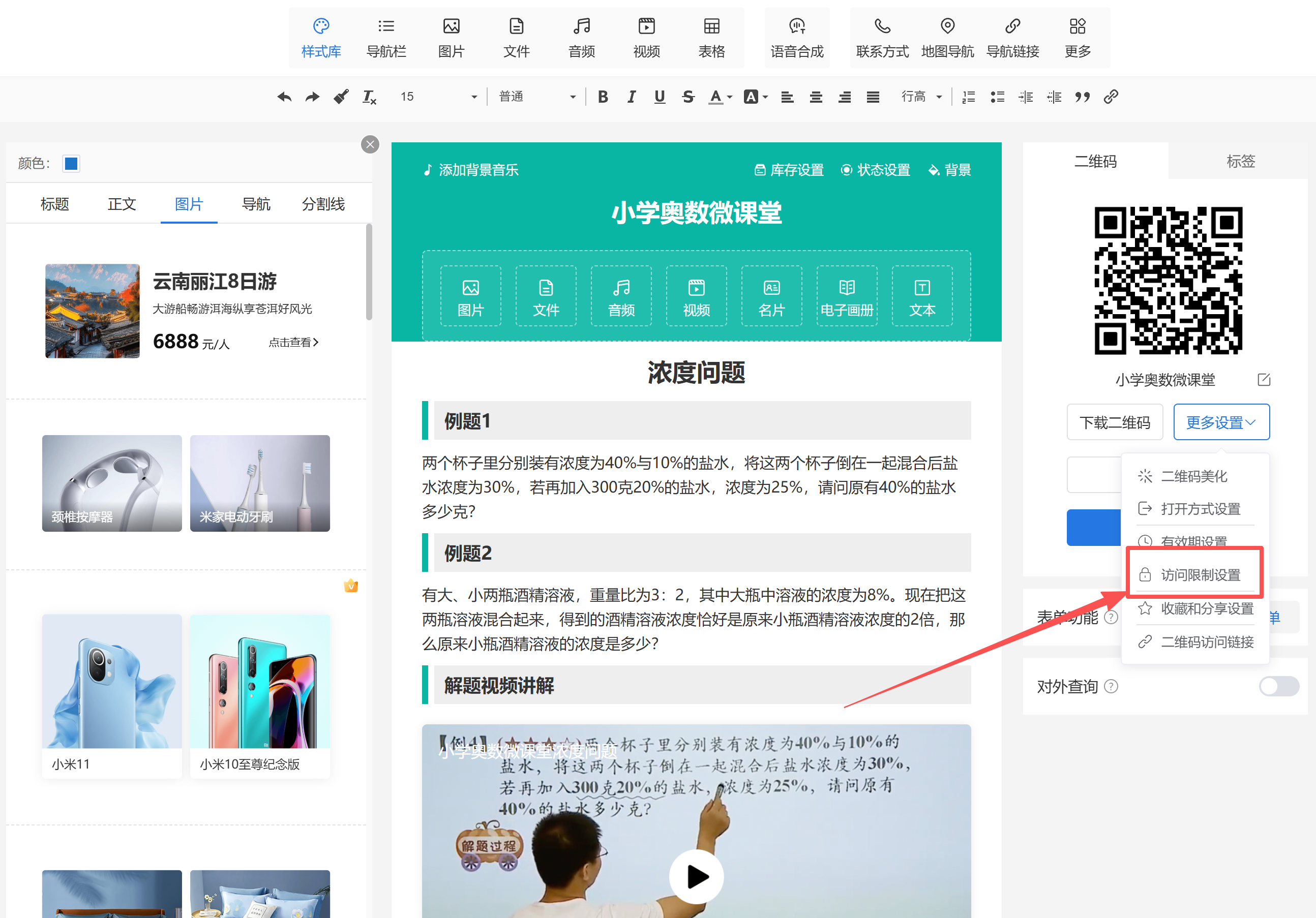Insert a hyperlink from formatting bar
The width and height of the screenshot is (1316, 918).
pyautogui.click(x=1111, y=97)
